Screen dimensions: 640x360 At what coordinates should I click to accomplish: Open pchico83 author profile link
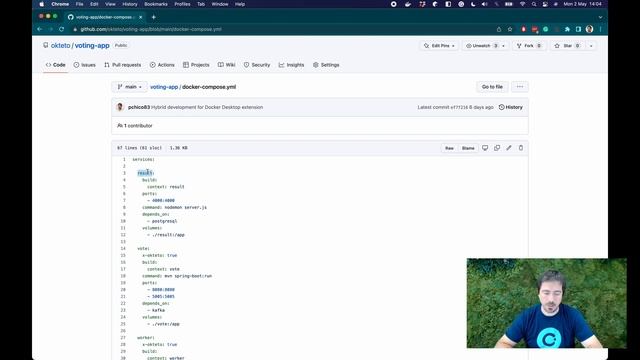point(139,107)
